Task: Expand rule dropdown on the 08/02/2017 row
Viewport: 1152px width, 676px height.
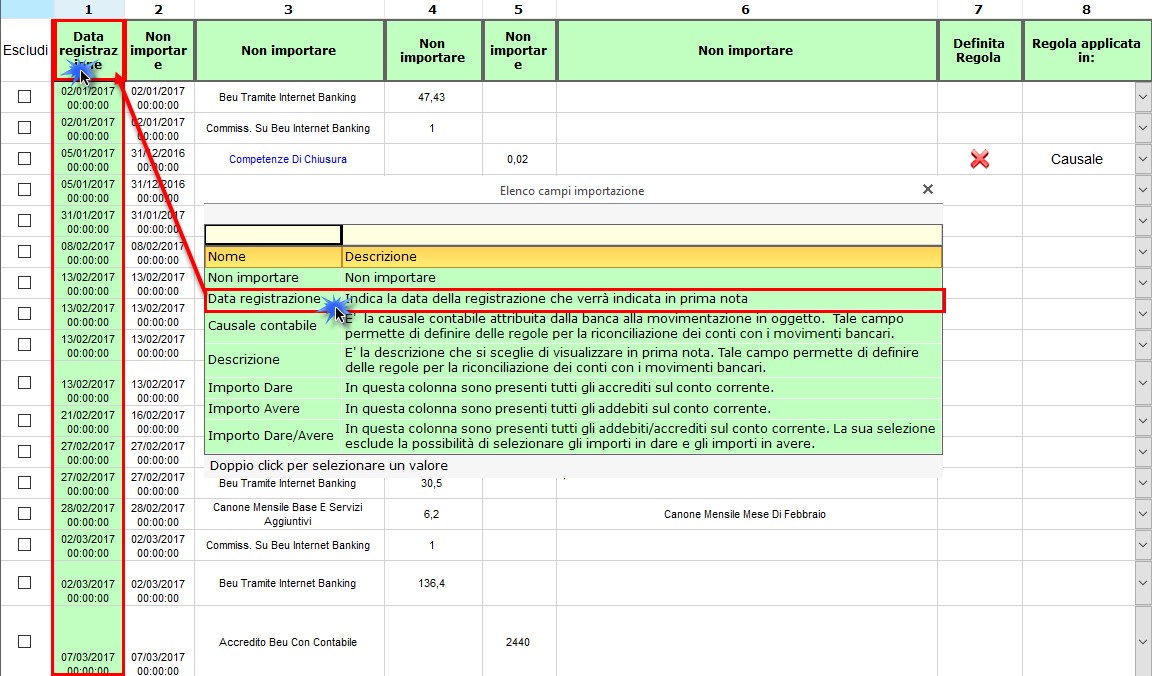Action: tap(1143, 251)
